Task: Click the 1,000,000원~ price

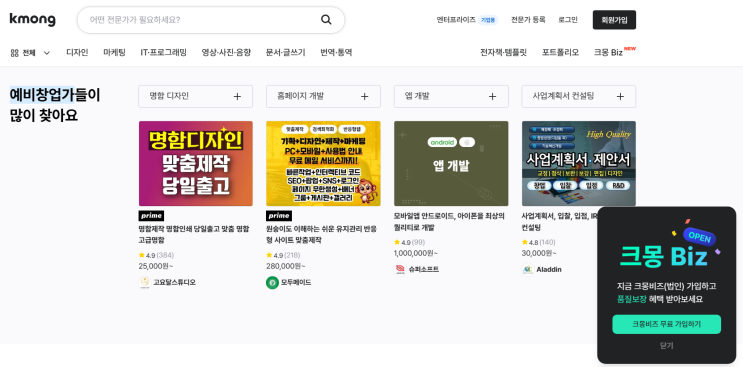Action: (416, 253)
